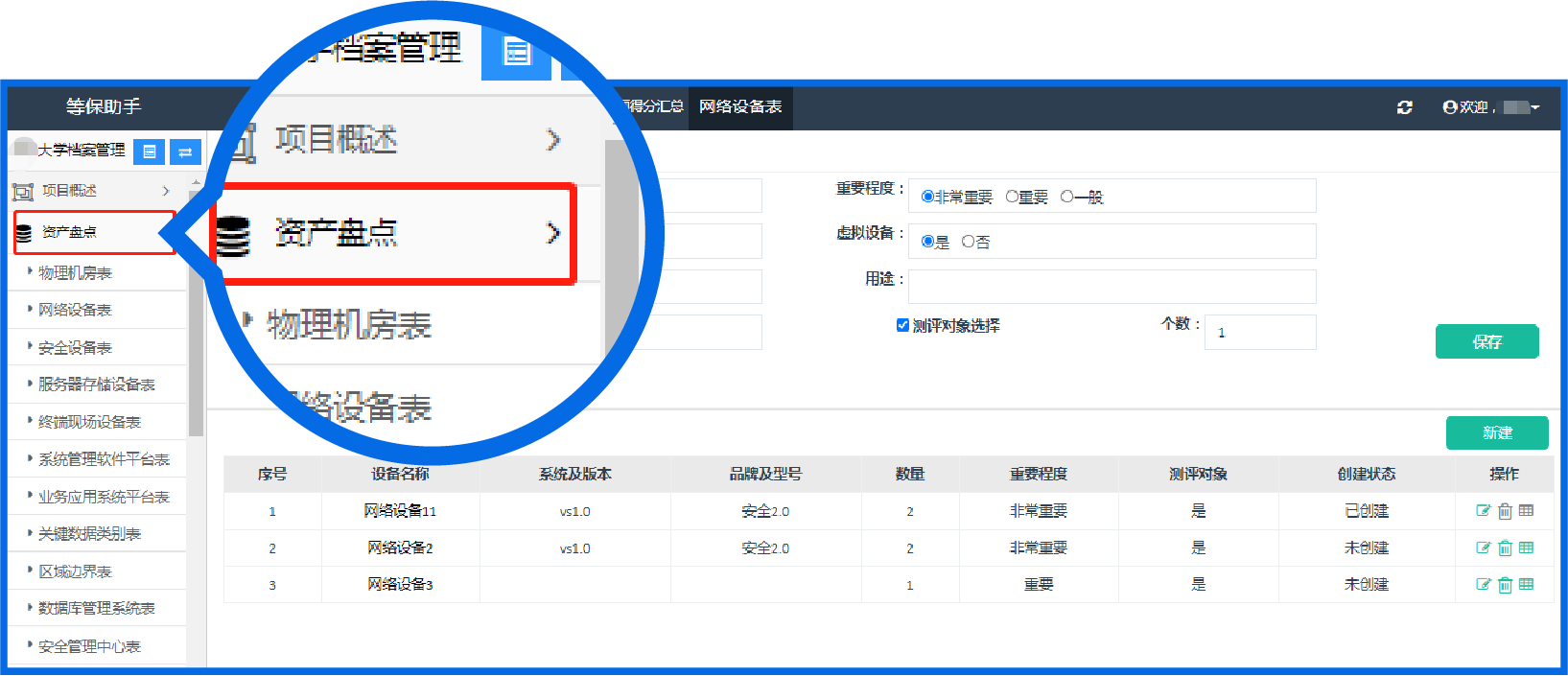Click the 设备名称 column header

400,474
